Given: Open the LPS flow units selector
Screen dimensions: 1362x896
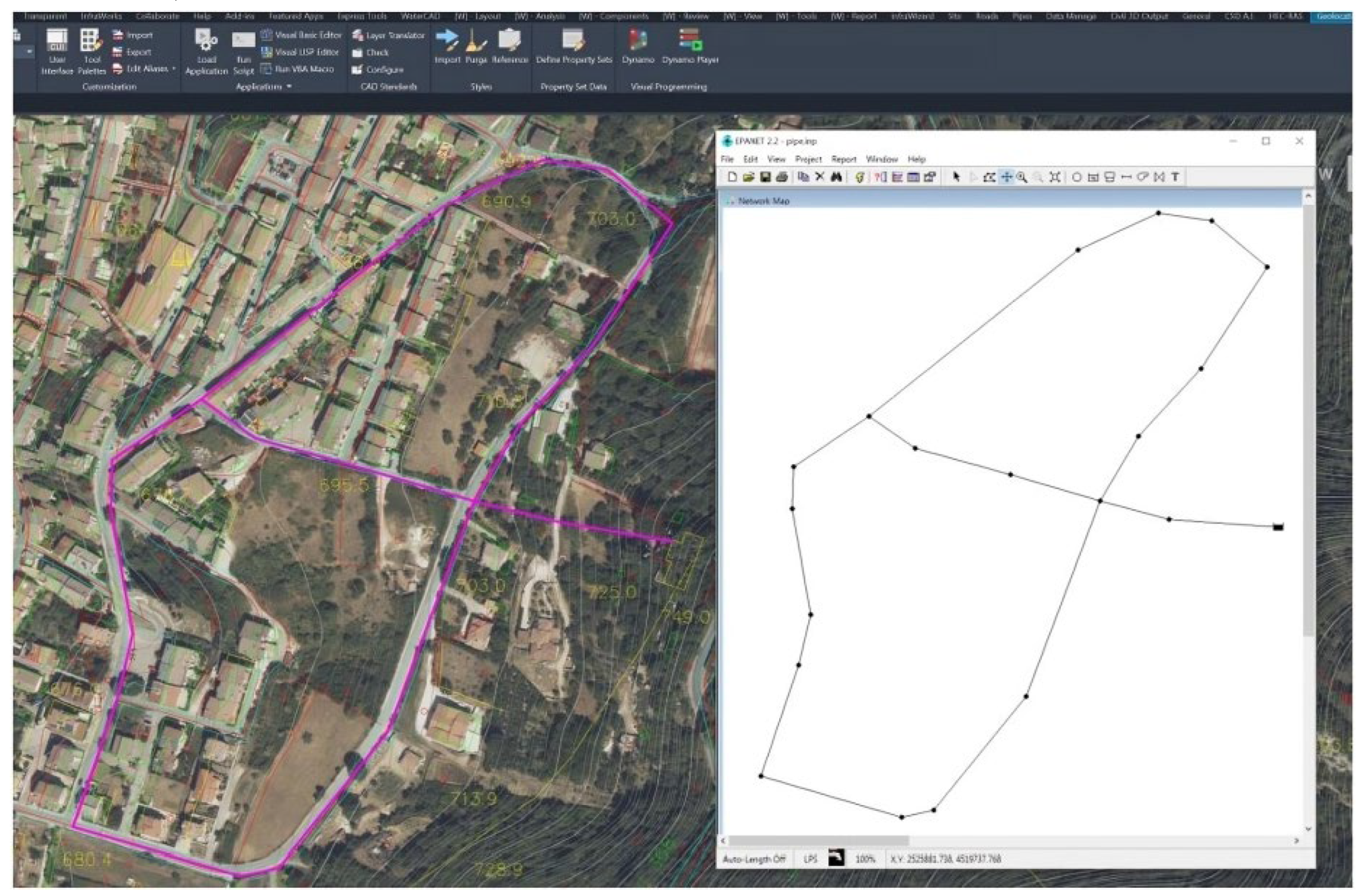Looking at the screenshot, I should click(x=810, y=859).
